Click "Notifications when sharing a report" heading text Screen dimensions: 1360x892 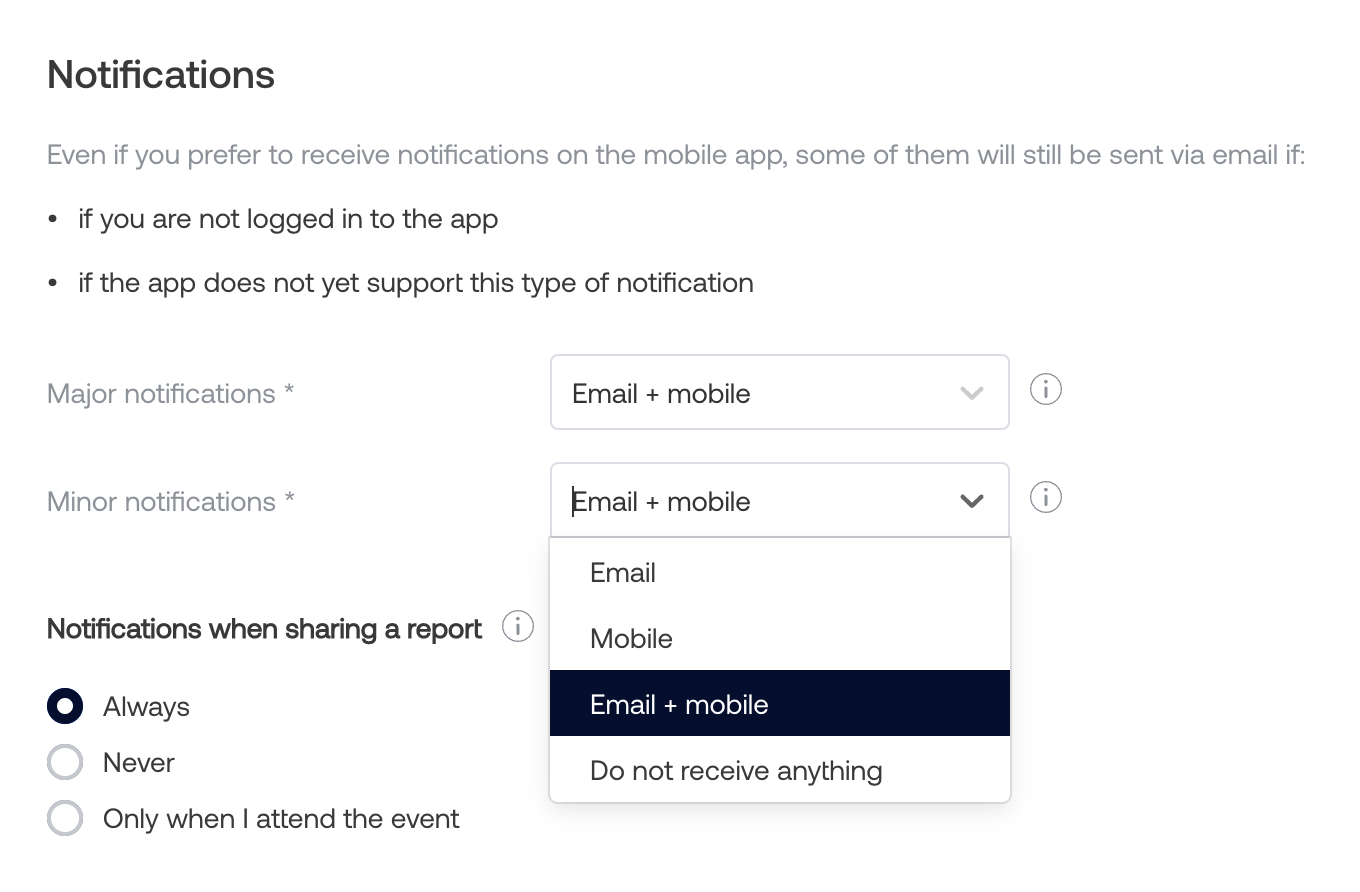click(x=264, y=629)
